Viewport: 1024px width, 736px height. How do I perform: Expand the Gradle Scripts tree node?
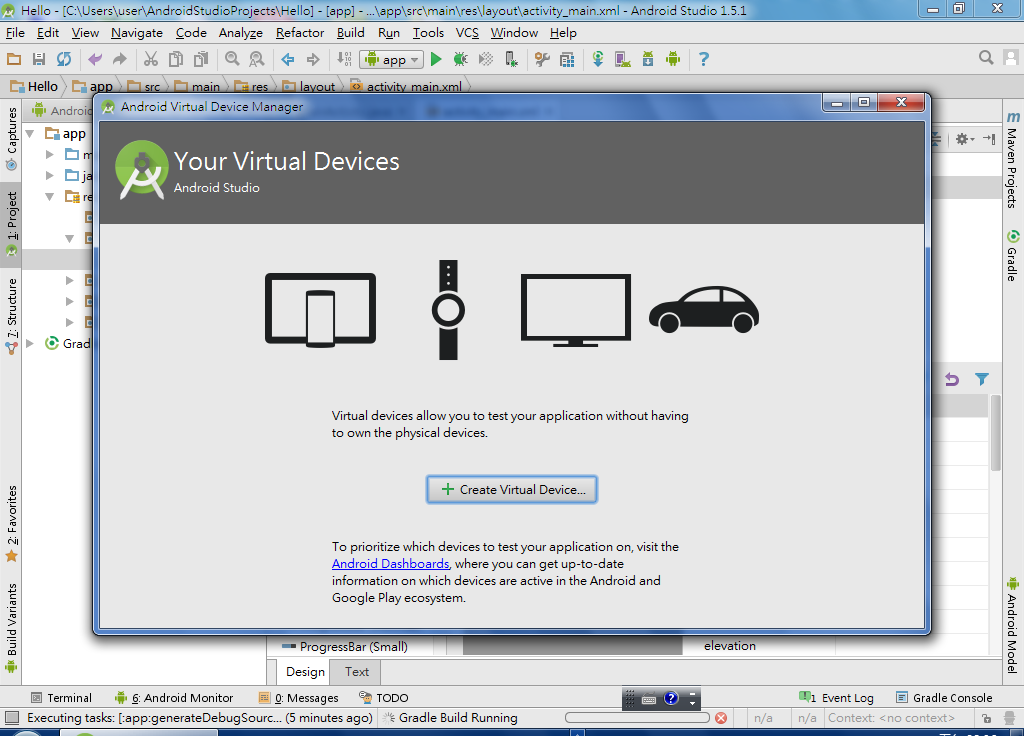[x=30, y=344]
